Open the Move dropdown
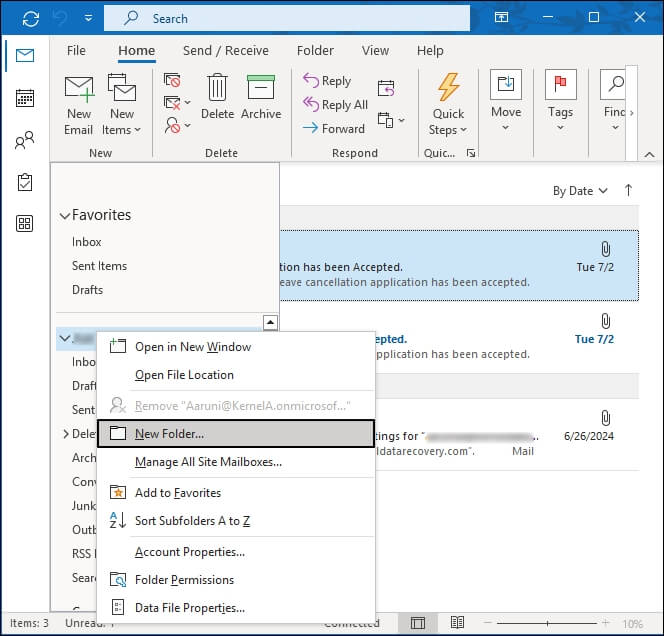 click(x=506, y=101)
